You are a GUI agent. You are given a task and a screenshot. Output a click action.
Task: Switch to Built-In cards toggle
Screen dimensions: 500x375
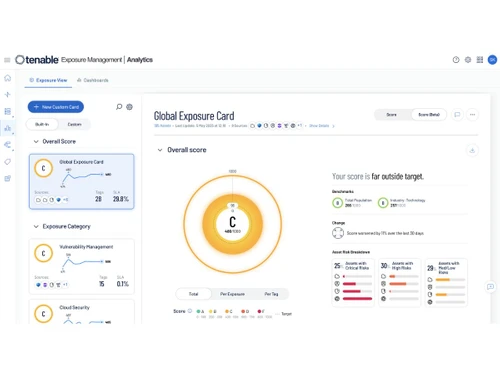42,124
